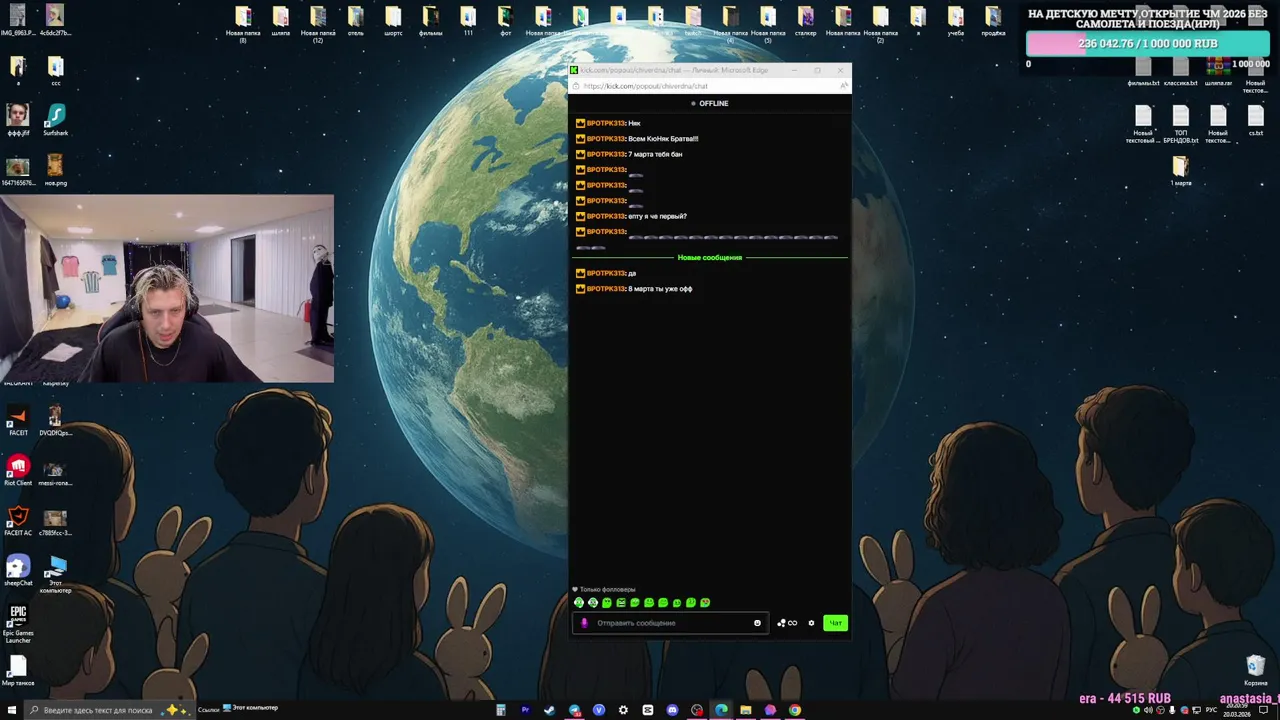Open the сталкер desktop folder
This screenshot has width=1280, height=720.
point(806,20)
